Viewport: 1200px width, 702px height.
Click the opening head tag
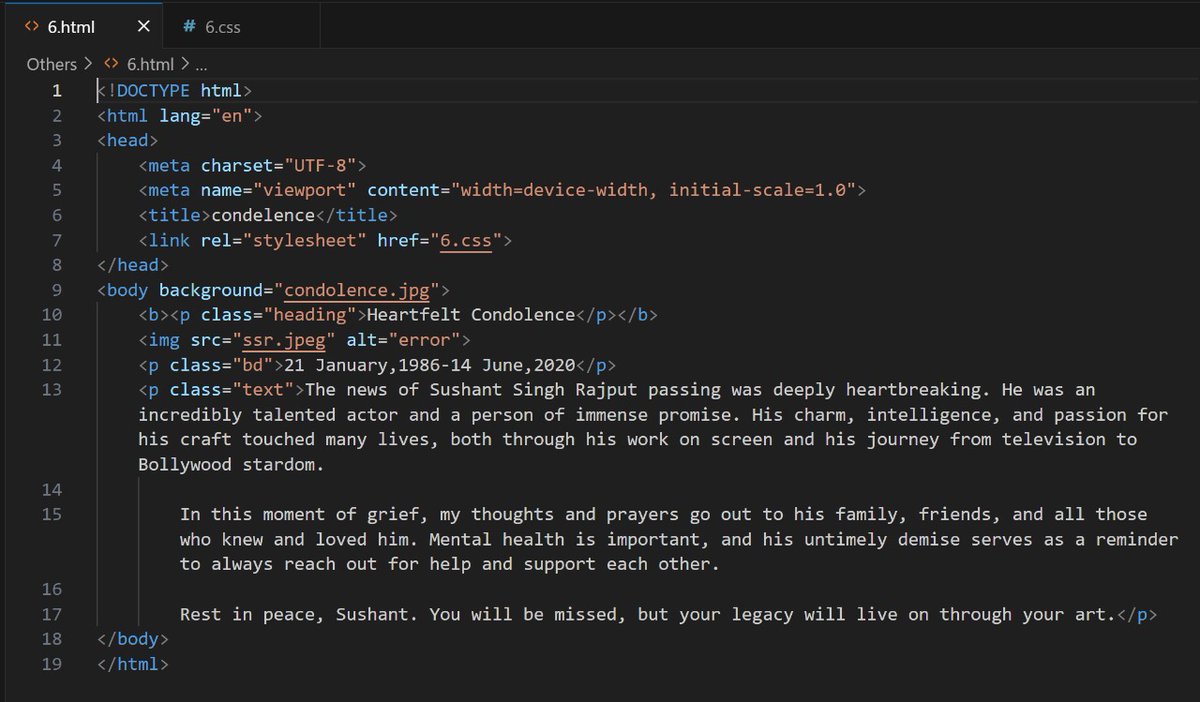pos(128,140)
